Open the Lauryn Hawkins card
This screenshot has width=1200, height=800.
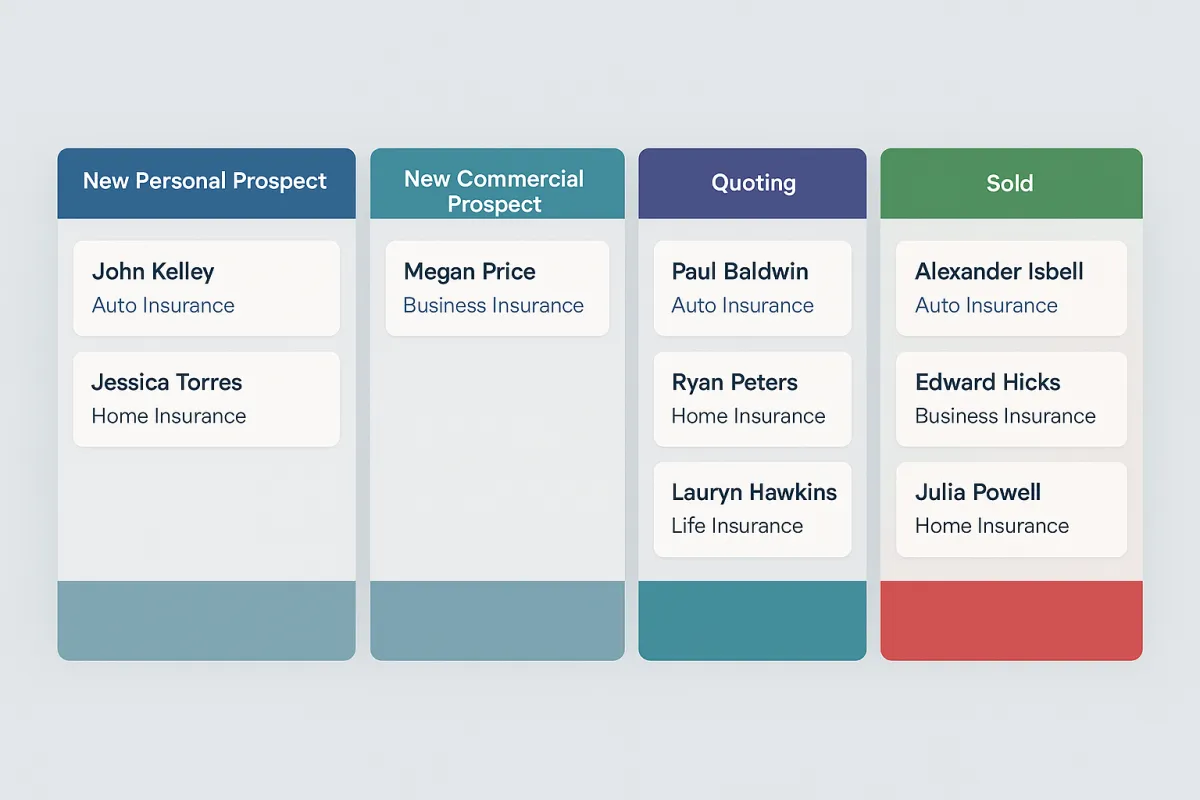[x=752, y=509]
